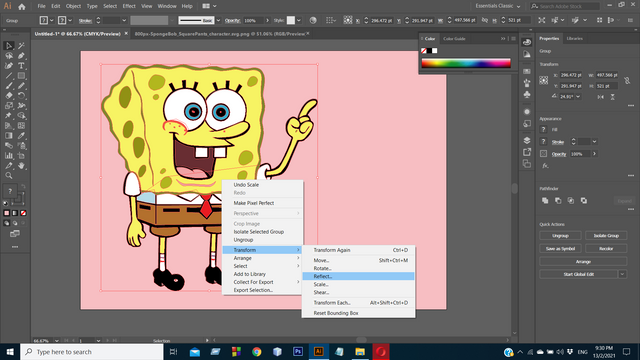Flip selection along vertical axis
Viewport: 640px width, 360px height.
pyautogui.click(x=613, y=97)
